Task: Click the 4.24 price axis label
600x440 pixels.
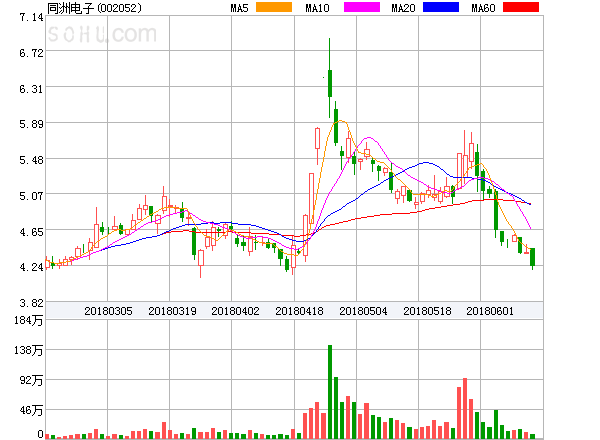Action: [x=31, y=267]
